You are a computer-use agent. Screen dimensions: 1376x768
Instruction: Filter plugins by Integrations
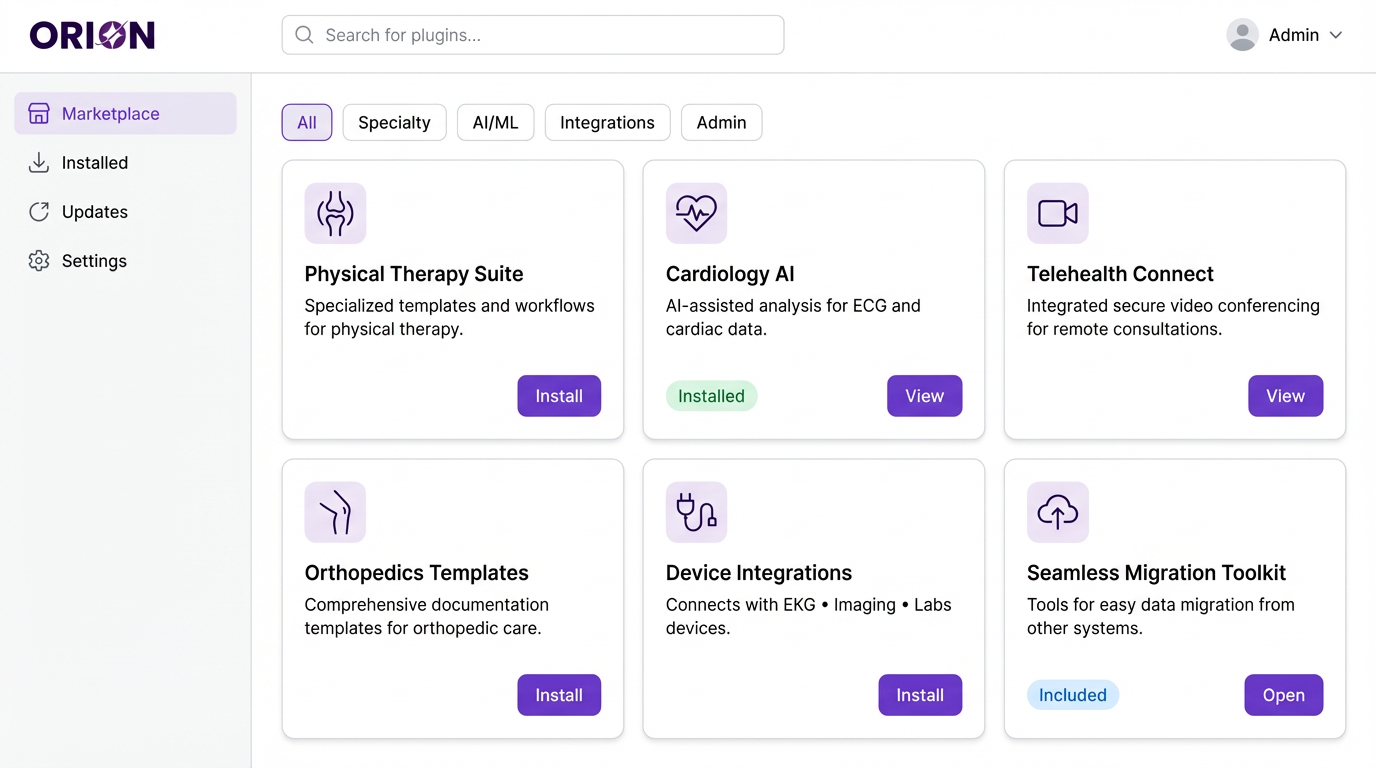pos(607,122)
